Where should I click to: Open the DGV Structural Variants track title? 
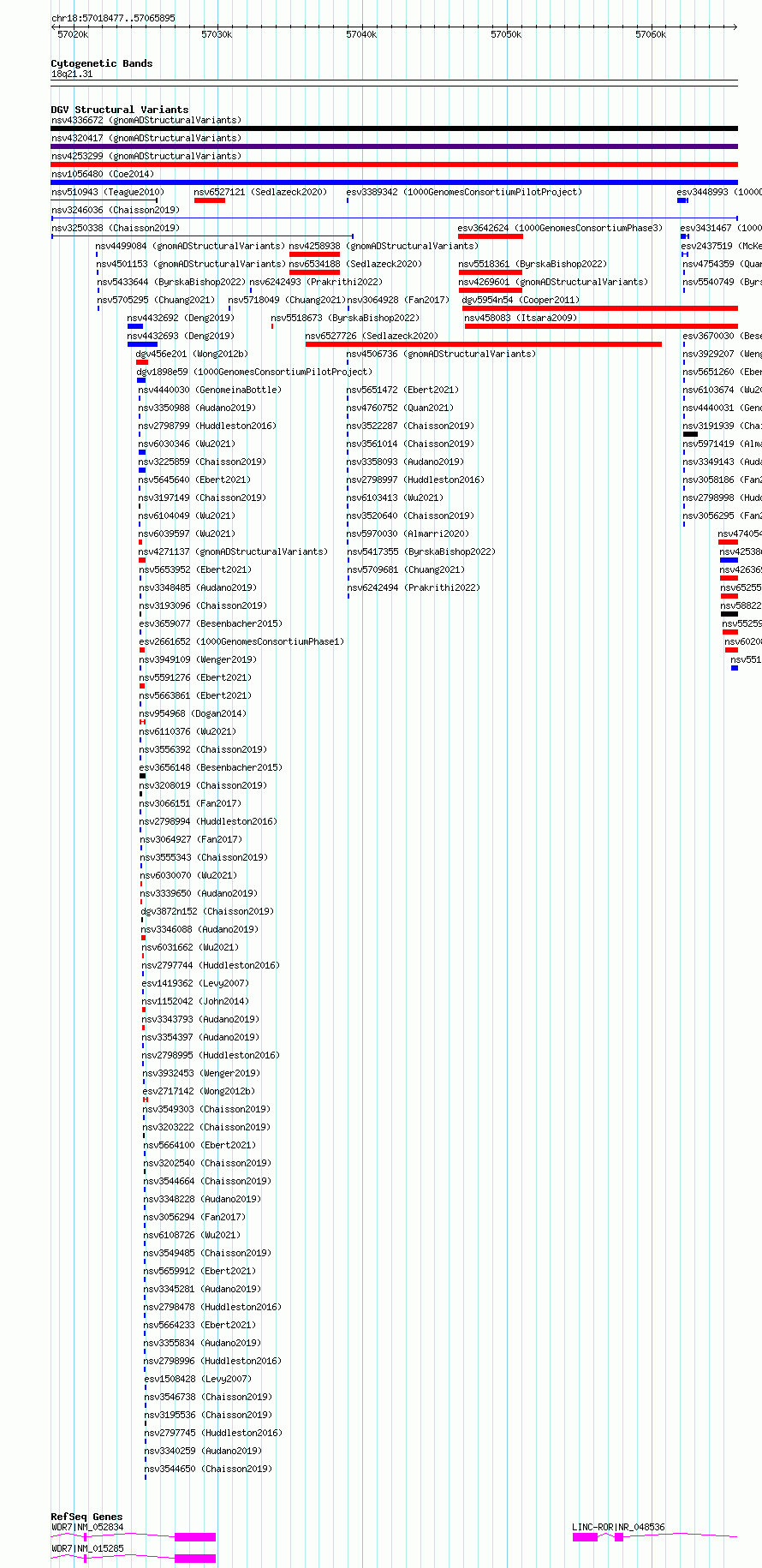click(120, 110)
